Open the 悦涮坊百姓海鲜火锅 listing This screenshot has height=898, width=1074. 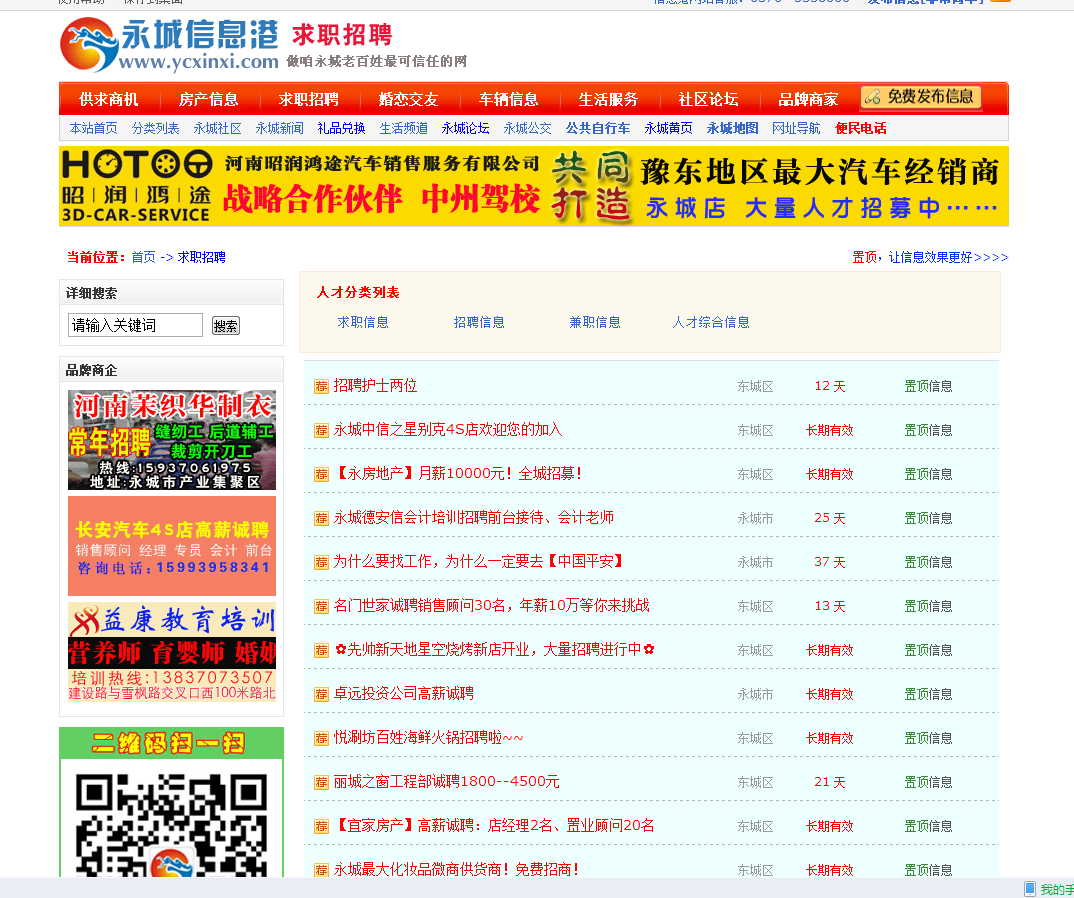[x=429, y=738]
